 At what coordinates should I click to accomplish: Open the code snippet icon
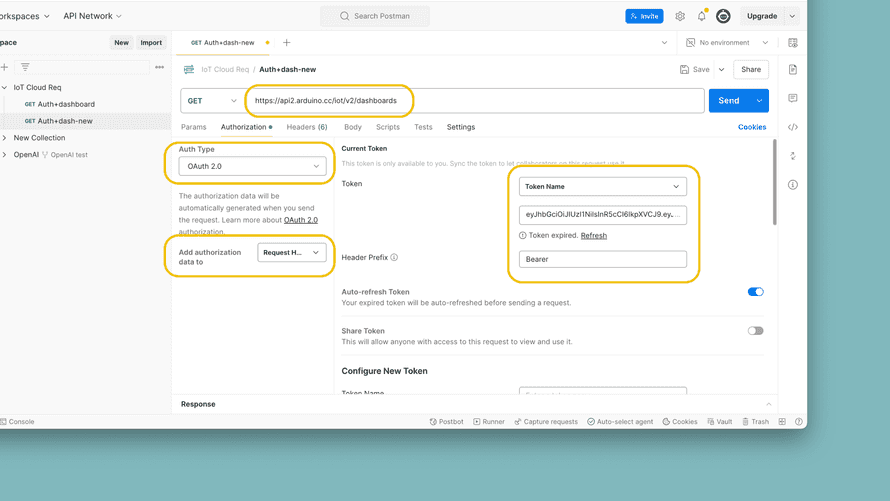tap(793, 127)
